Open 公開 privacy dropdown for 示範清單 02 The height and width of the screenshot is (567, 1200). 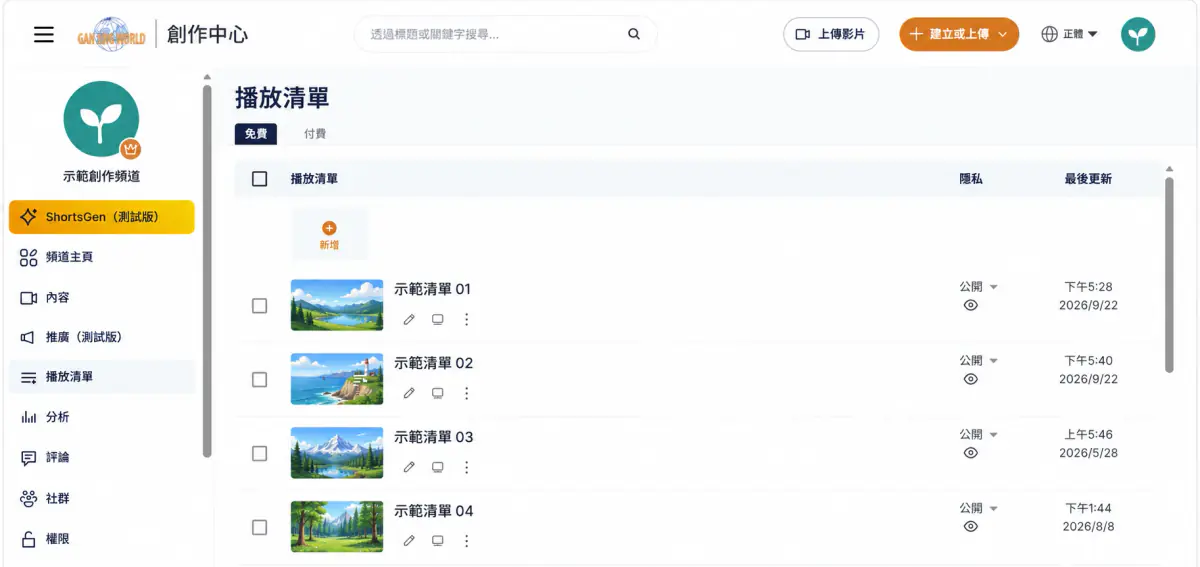coord(979,361)
